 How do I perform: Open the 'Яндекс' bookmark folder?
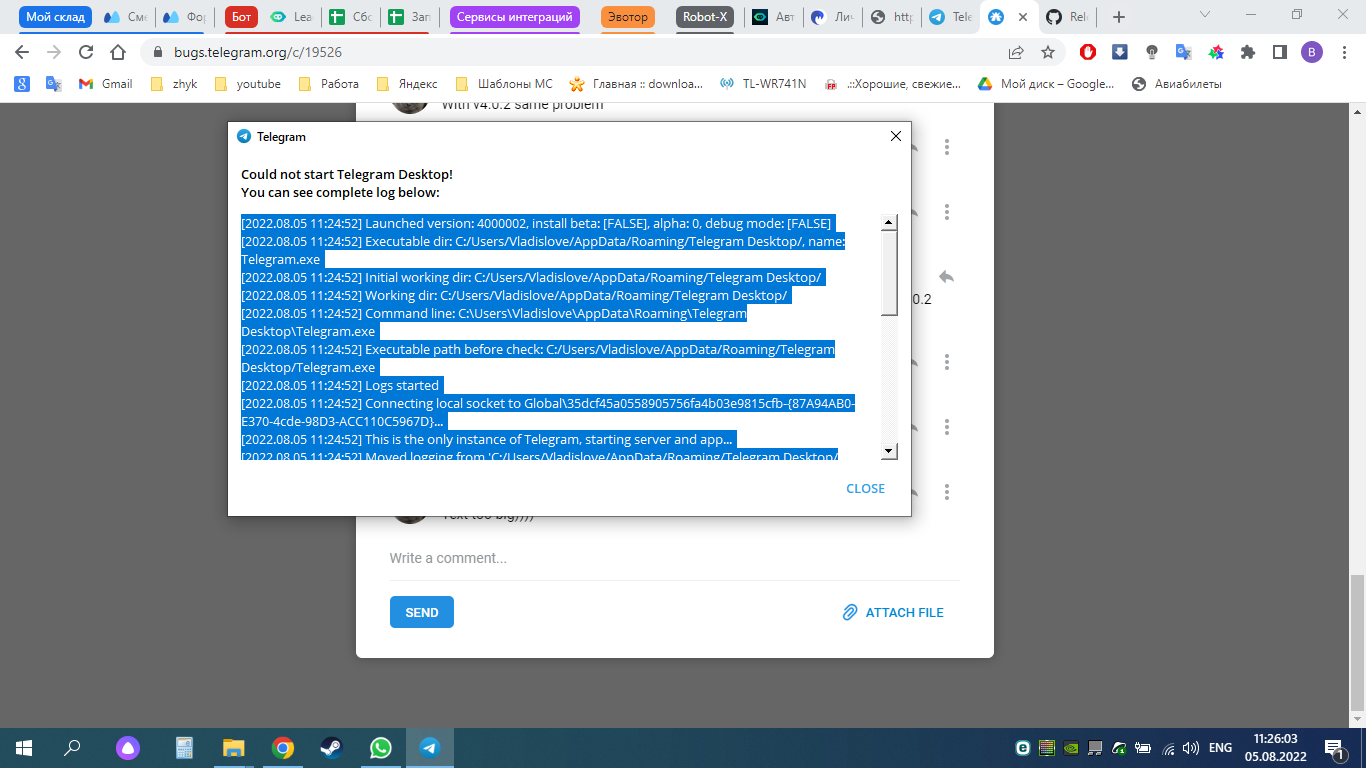(407, 84)
